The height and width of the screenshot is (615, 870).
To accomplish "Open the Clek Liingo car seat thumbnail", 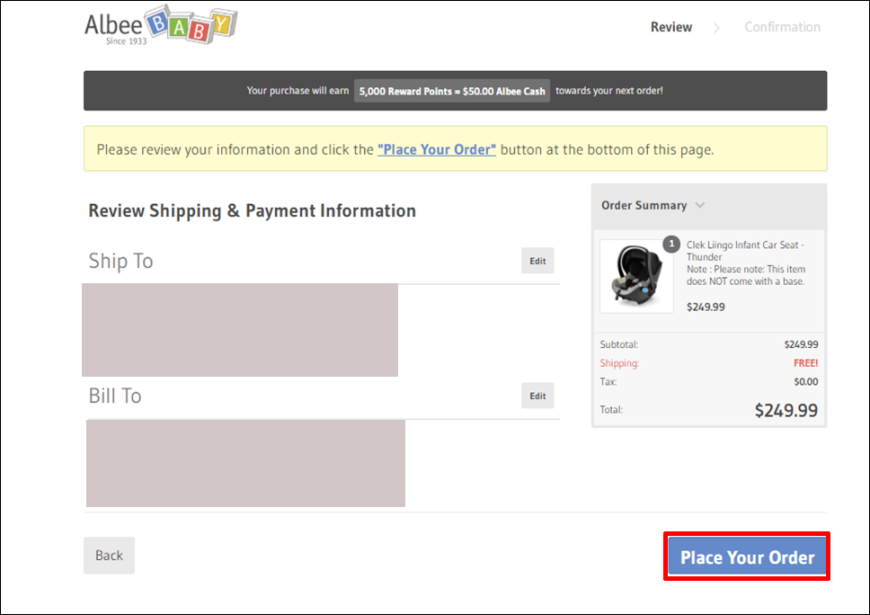I will coord(636,276).
